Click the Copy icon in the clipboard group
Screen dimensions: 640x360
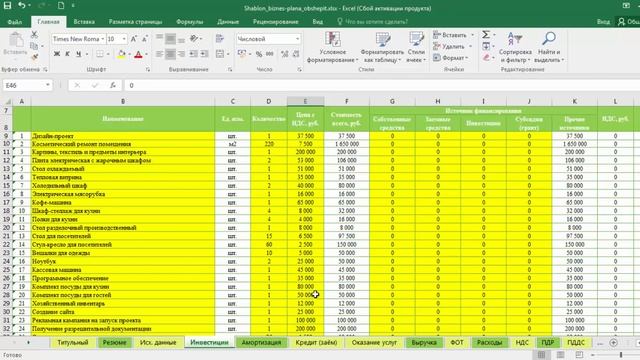34,46
